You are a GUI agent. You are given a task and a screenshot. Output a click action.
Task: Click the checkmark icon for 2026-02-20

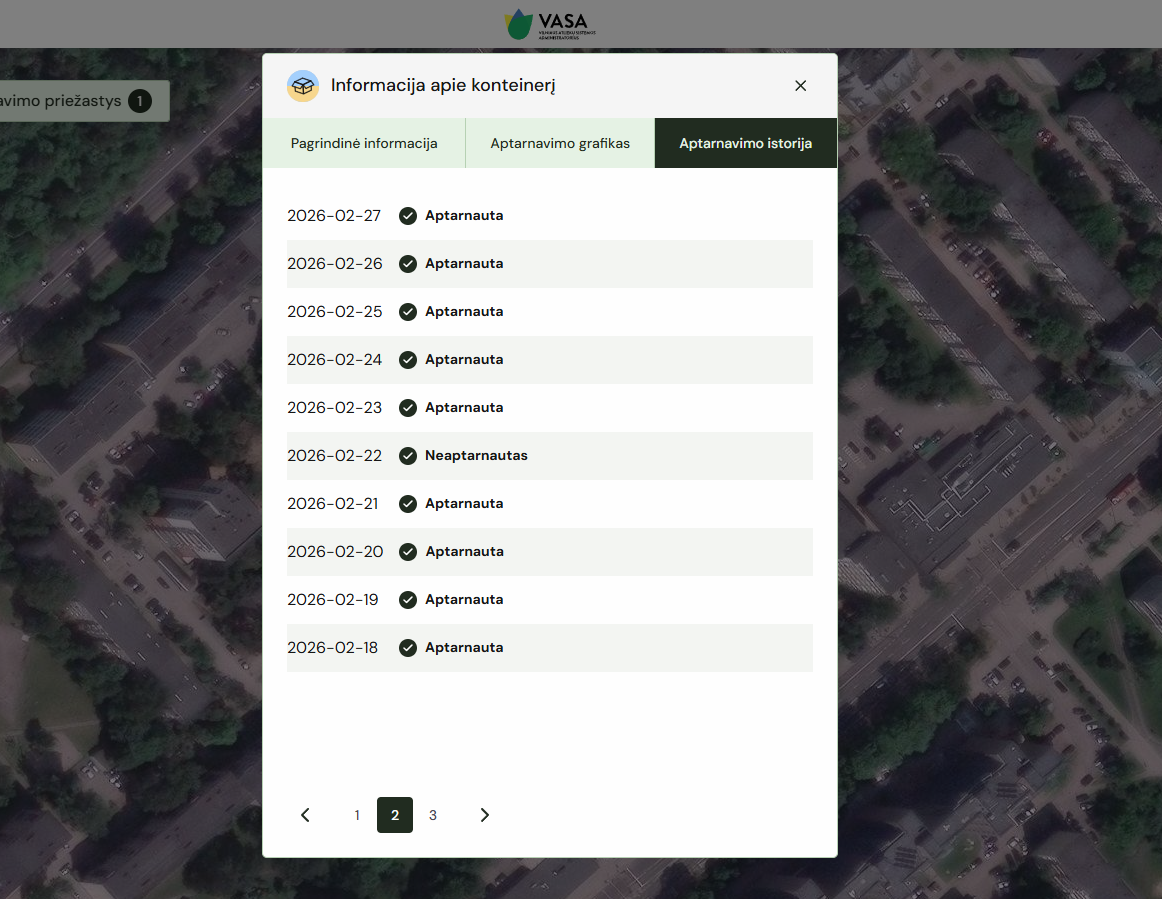408,552
